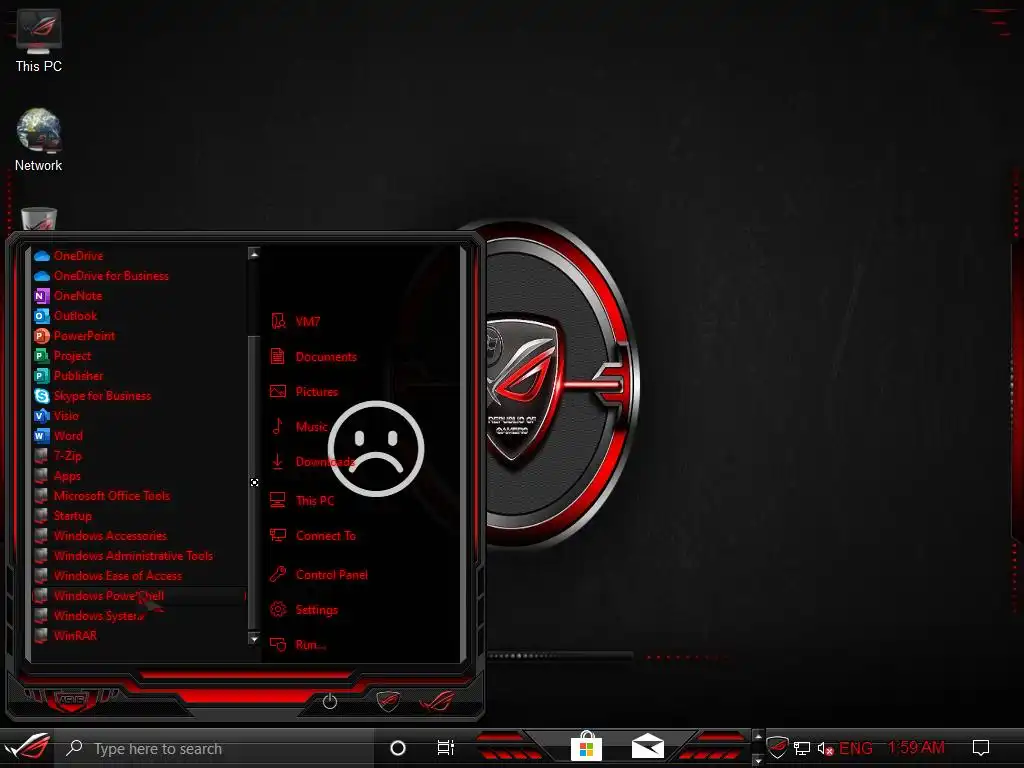Open Visio from the start menu
1024x768 pixels.
click(x=138, y=415)
